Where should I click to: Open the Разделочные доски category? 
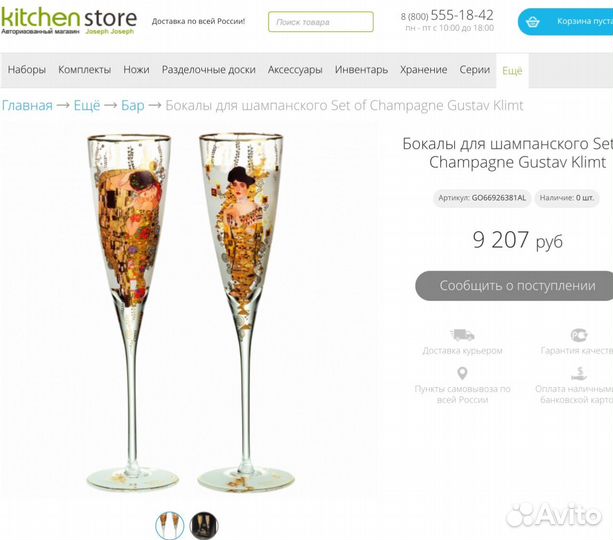tap(208, 70)
